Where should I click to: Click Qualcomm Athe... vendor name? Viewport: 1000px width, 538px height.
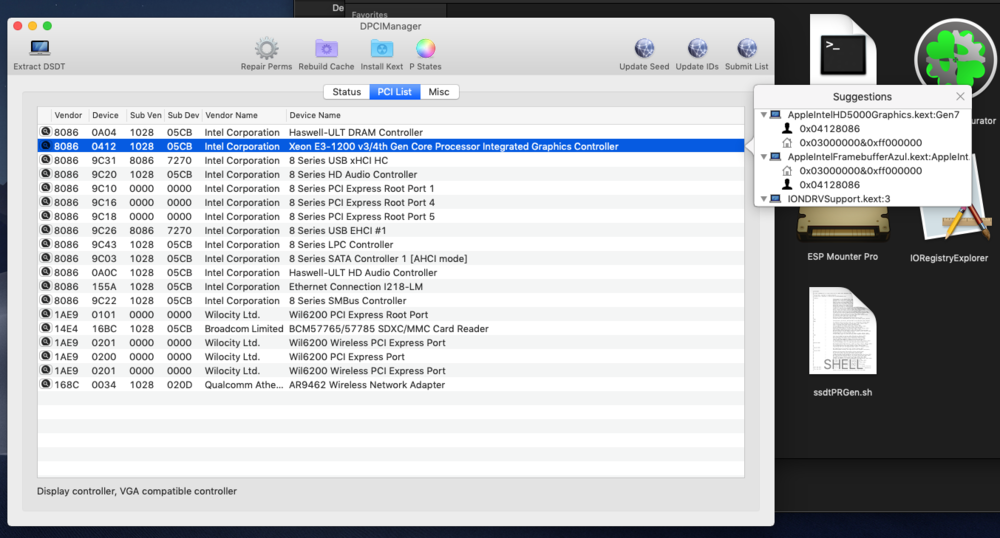click(244, 385)
